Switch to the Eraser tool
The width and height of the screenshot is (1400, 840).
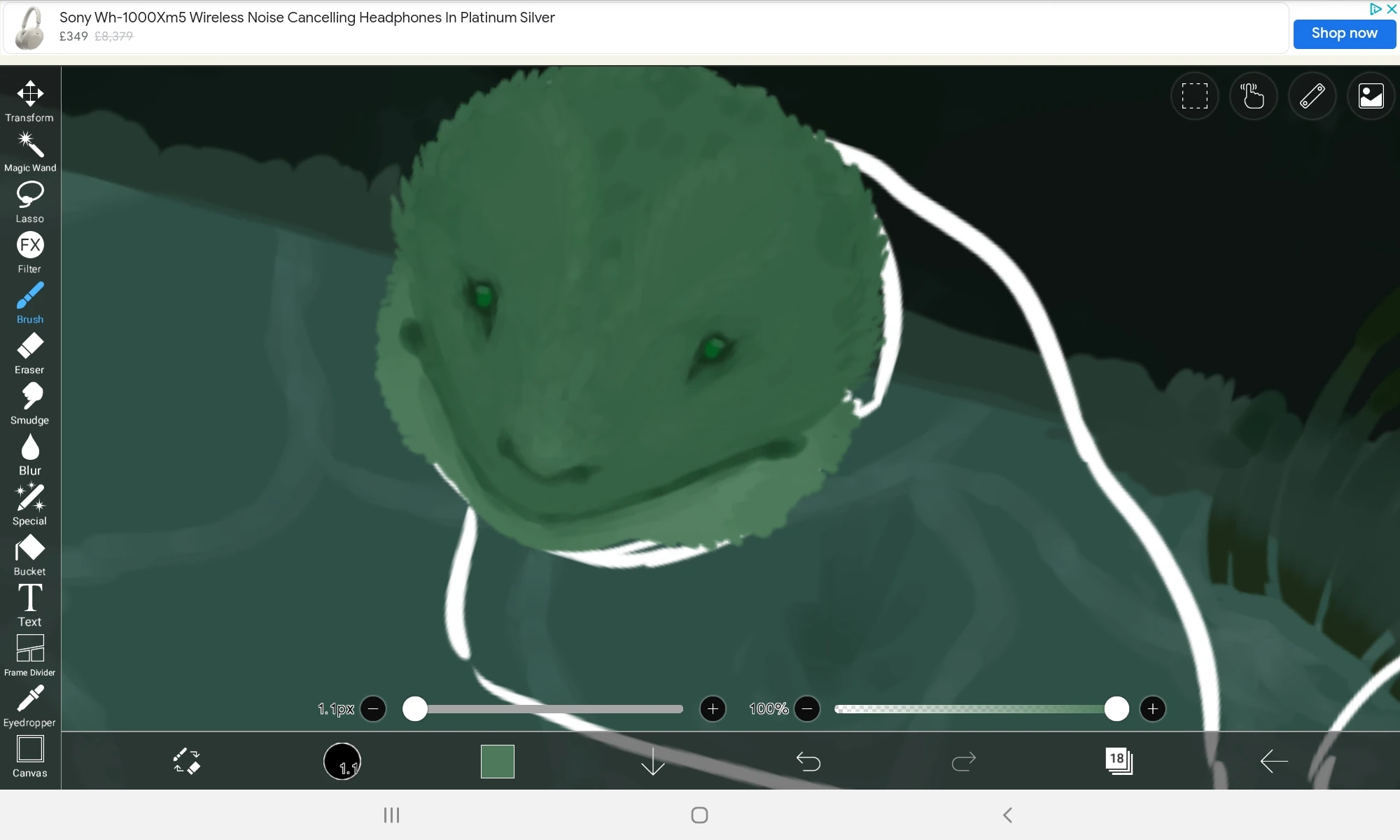coord(29,350)
